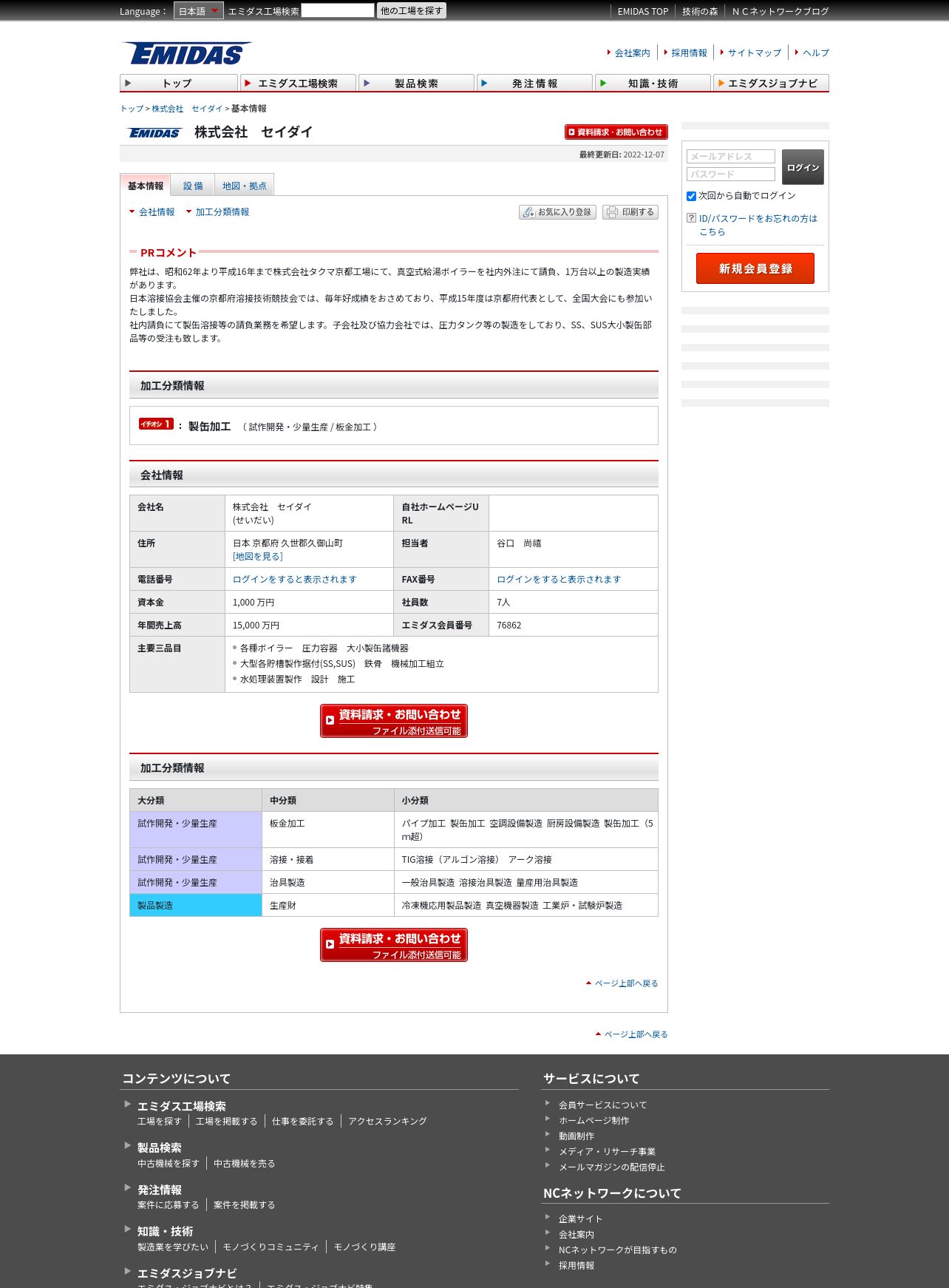Open ヘルプ header link

[x=816, y=52]
